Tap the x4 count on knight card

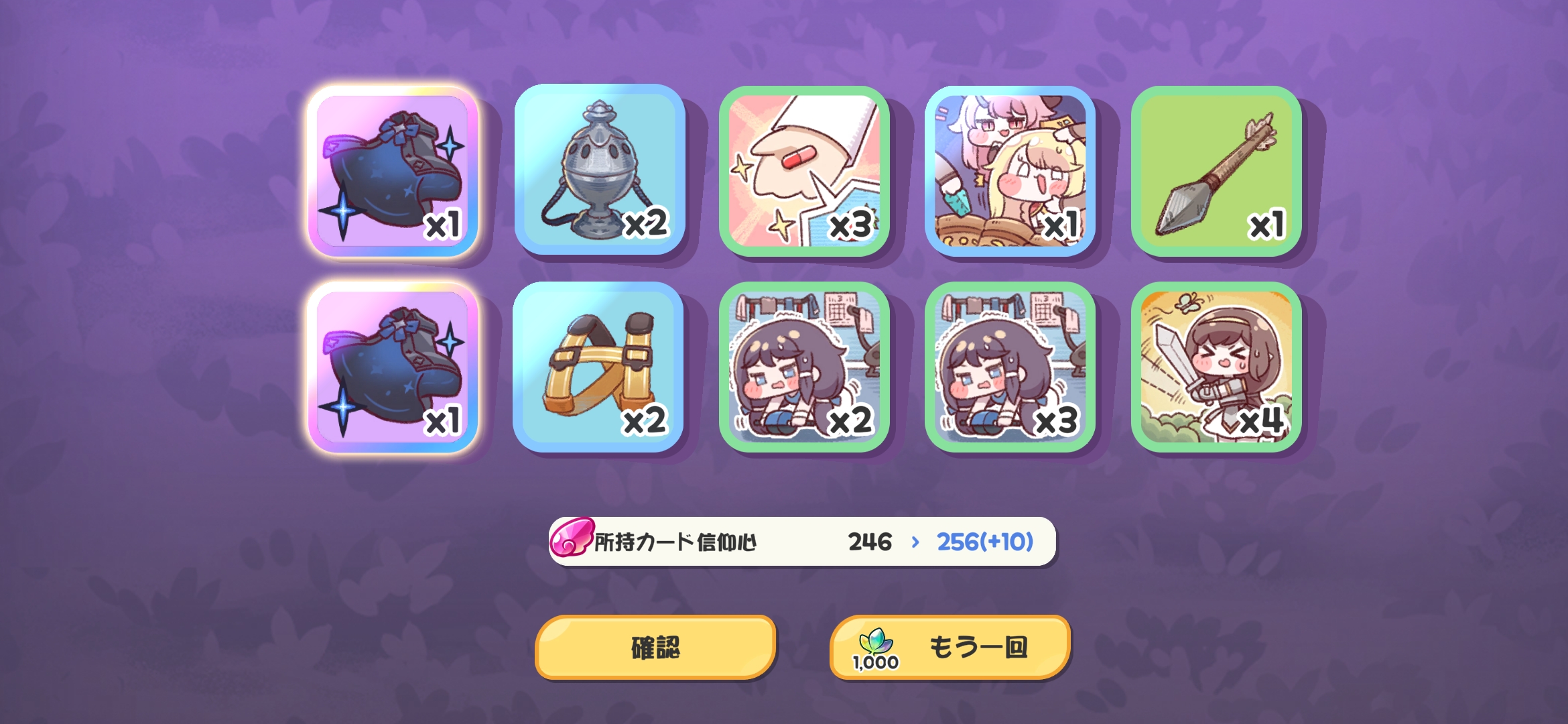(x=1261, y=421)
